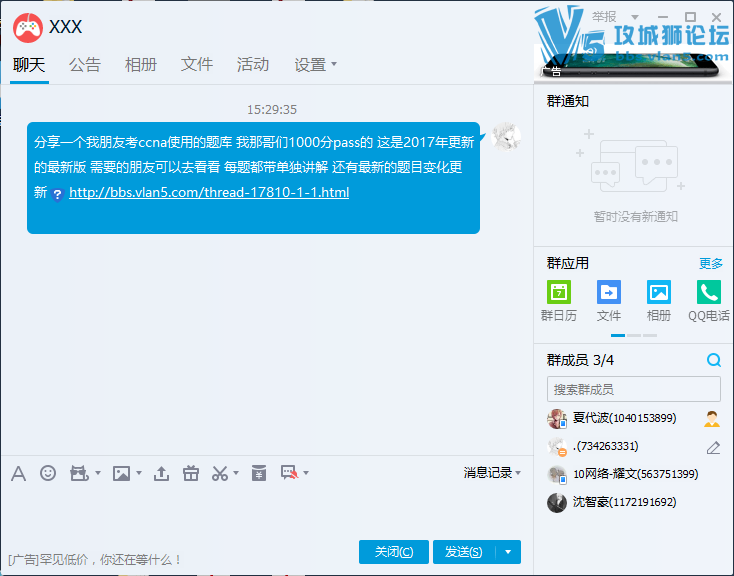Click the send picture icon
The width and height of the screenshot is (734, 576).
(121, 473)
